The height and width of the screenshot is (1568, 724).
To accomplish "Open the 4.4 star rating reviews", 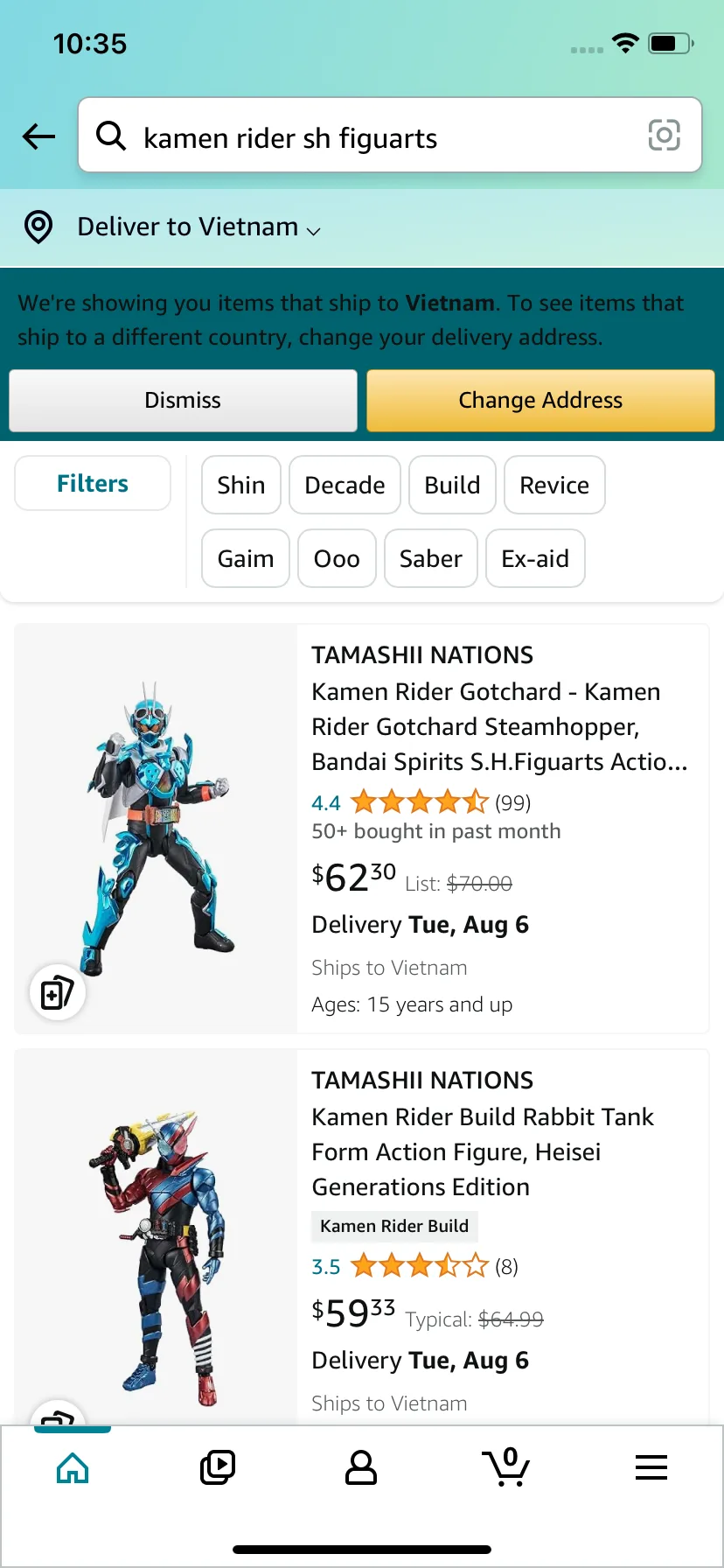I will tap(420, 802).
